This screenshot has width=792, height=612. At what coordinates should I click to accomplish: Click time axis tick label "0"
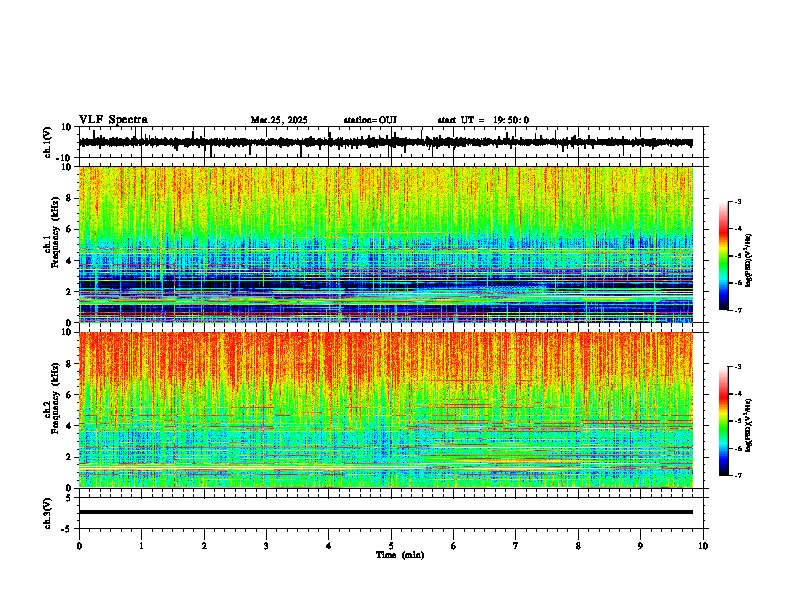(79, 545)
